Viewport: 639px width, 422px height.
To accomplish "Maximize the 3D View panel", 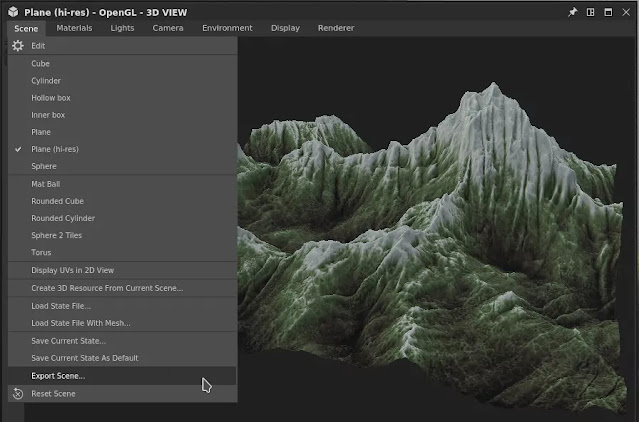I will tap(608, 12).
